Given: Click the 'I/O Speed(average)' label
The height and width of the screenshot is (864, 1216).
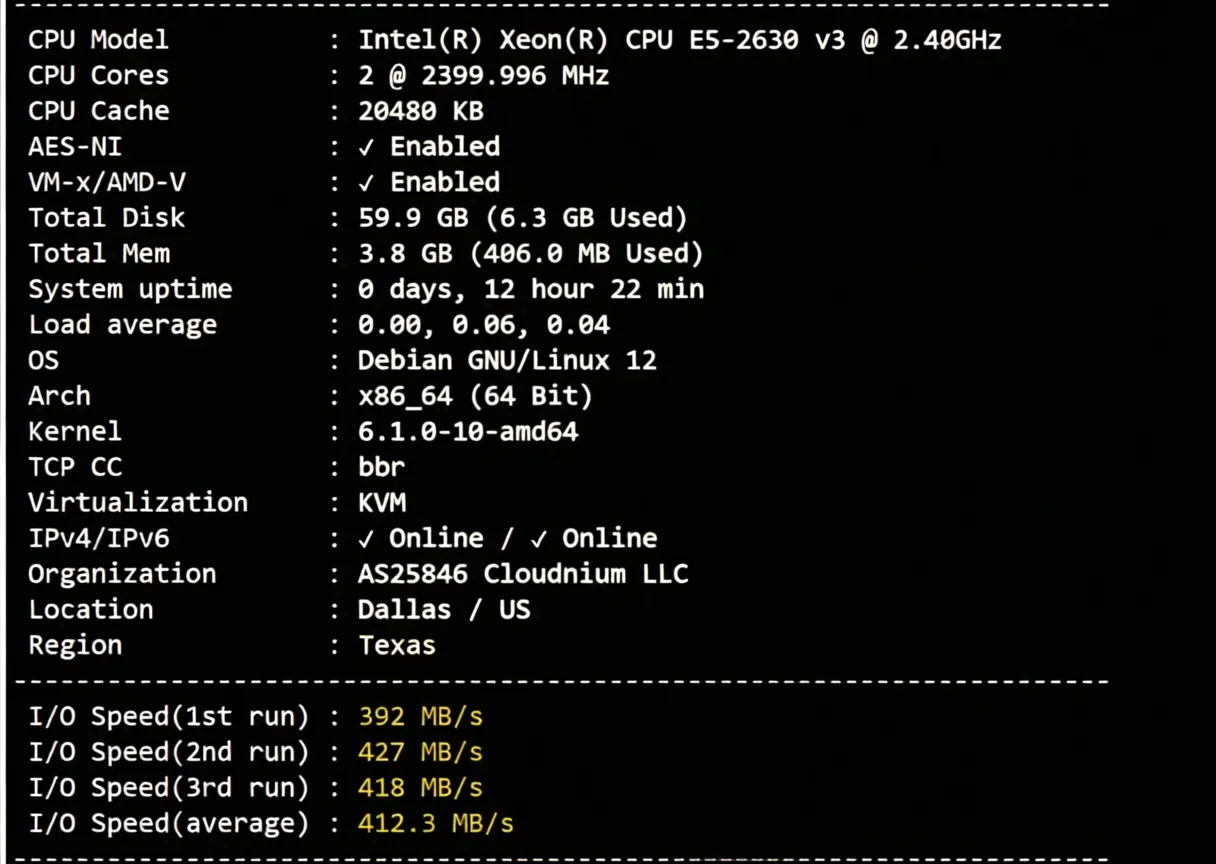Looking at the screenshot, I should 169,824.
